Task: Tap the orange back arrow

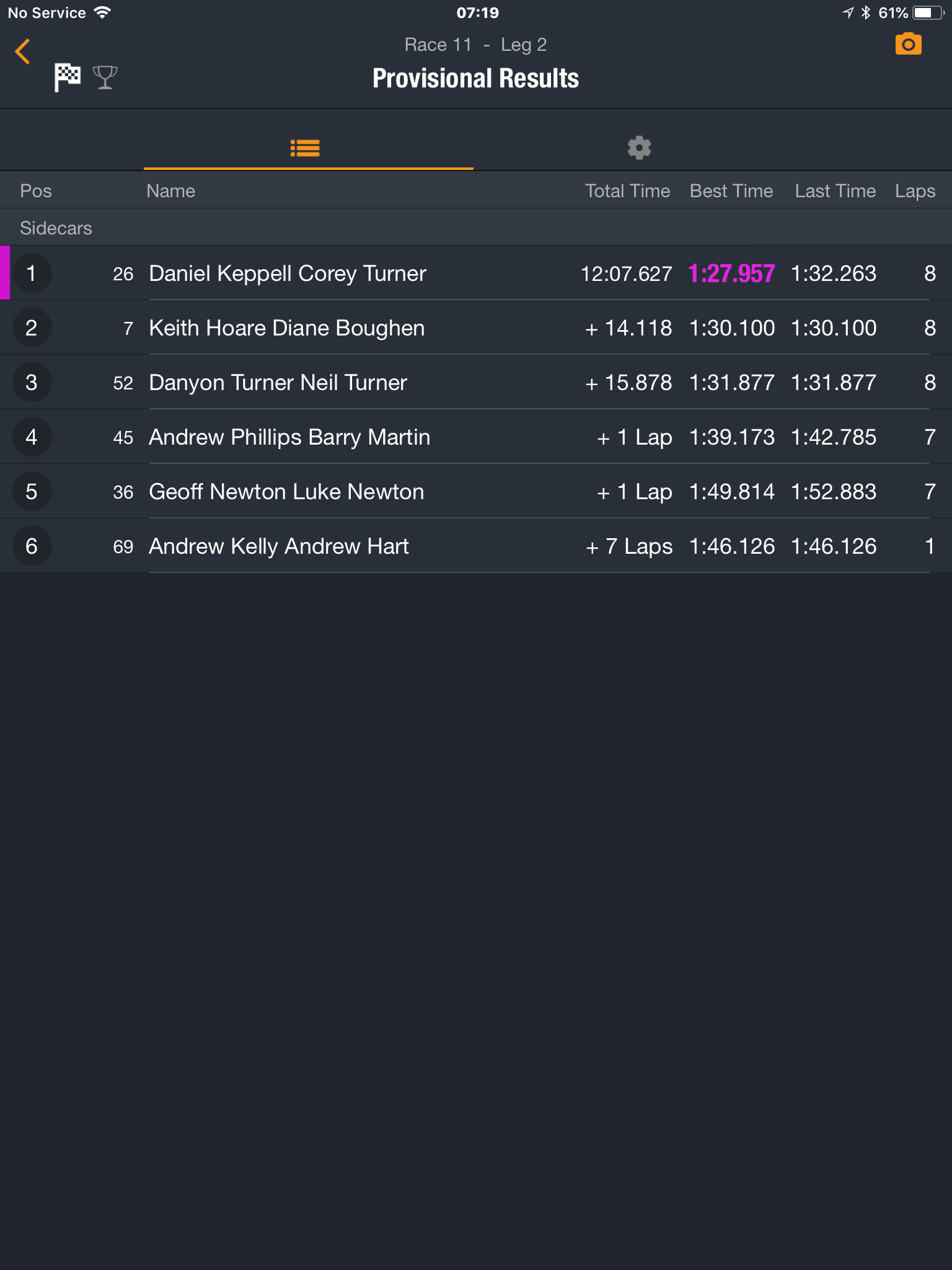Action: [x=23, y=51]
